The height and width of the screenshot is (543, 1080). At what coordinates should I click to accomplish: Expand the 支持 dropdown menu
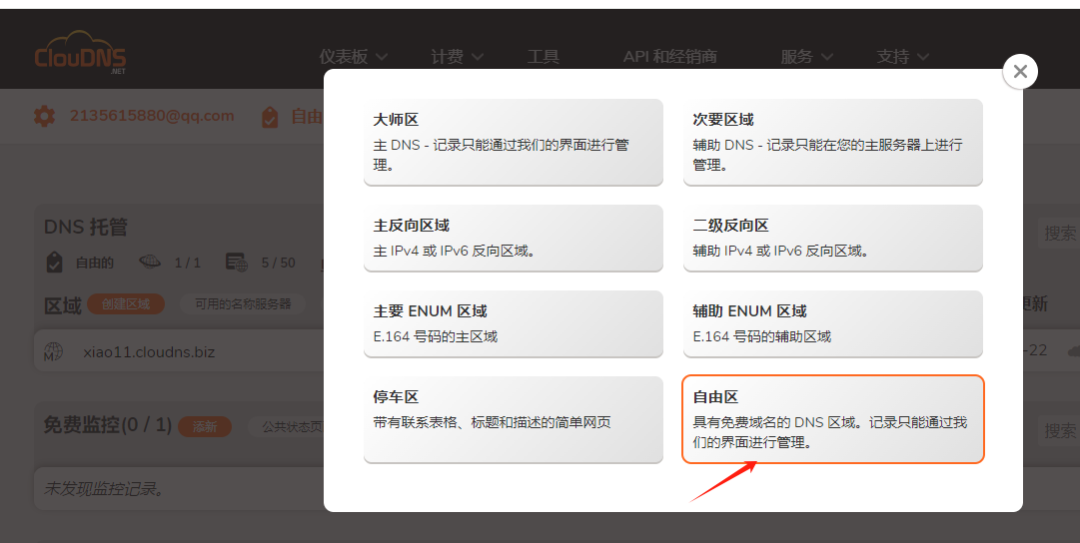click(902, 57)
